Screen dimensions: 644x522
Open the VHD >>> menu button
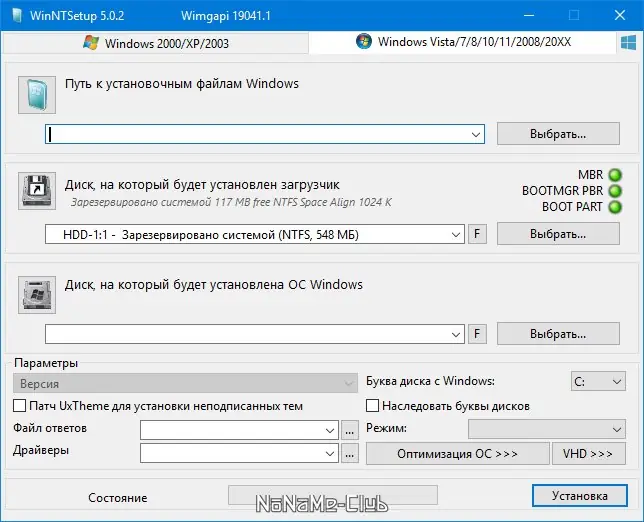coord(589,453)
